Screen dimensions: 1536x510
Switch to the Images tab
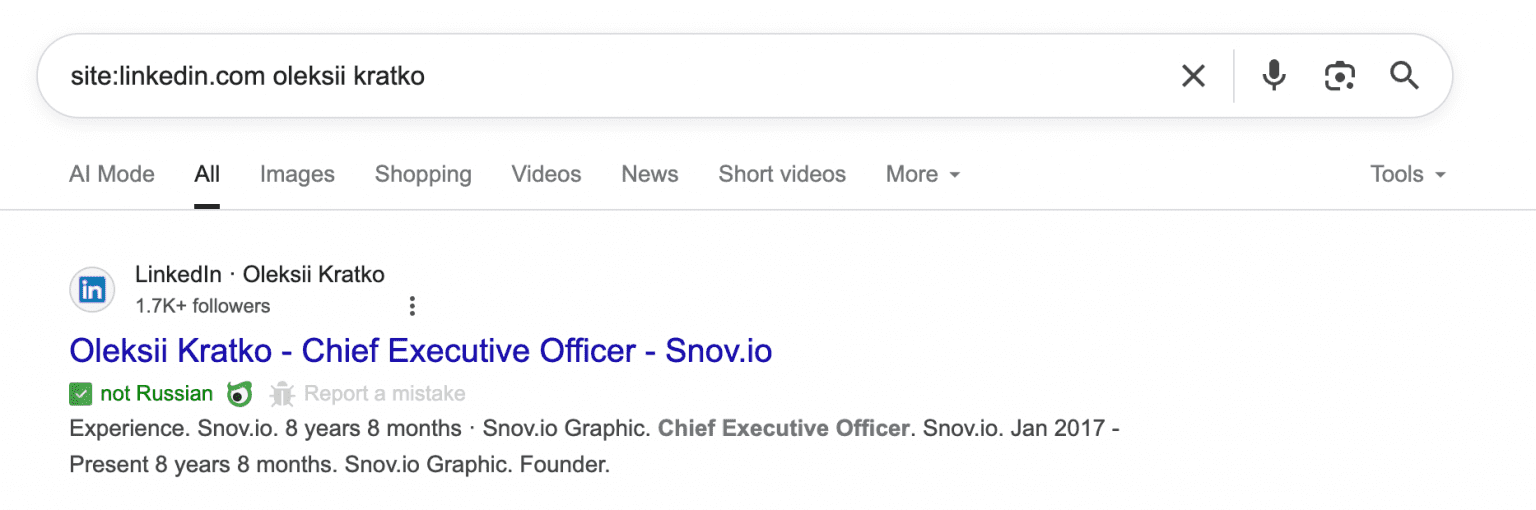pyautogui.click(x=297, y=174)
